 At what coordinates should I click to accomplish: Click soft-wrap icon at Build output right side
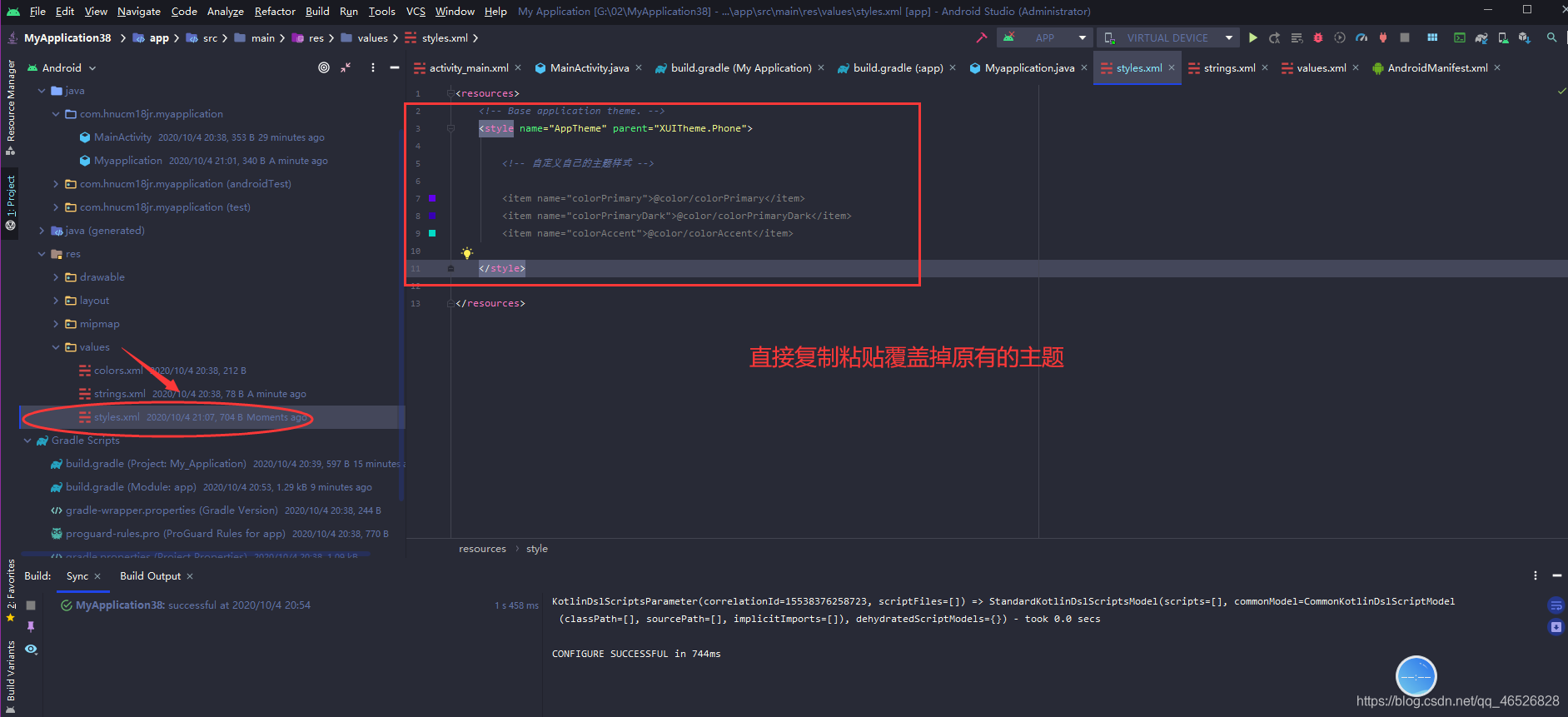pyautogui.click(x=1556, y=605)
